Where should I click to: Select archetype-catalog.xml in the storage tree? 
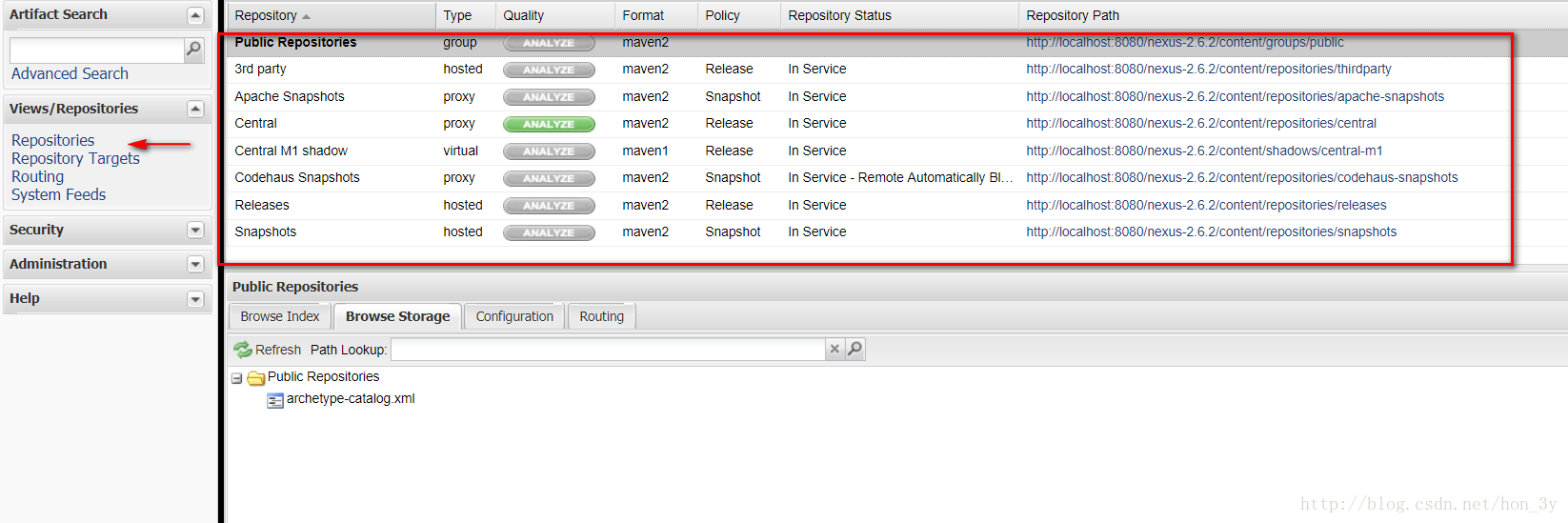[351, 398]
